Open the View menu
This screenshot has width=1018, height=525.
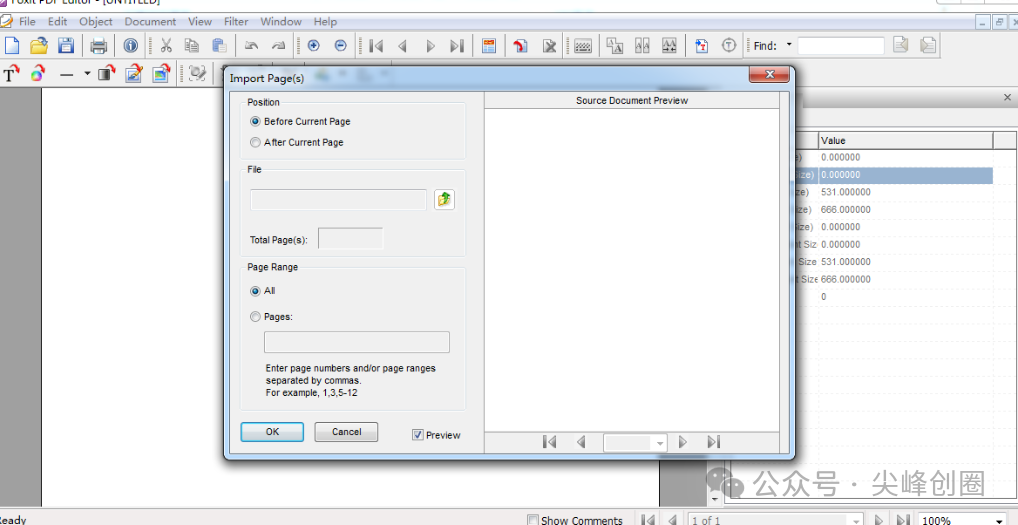pos(200,21)
